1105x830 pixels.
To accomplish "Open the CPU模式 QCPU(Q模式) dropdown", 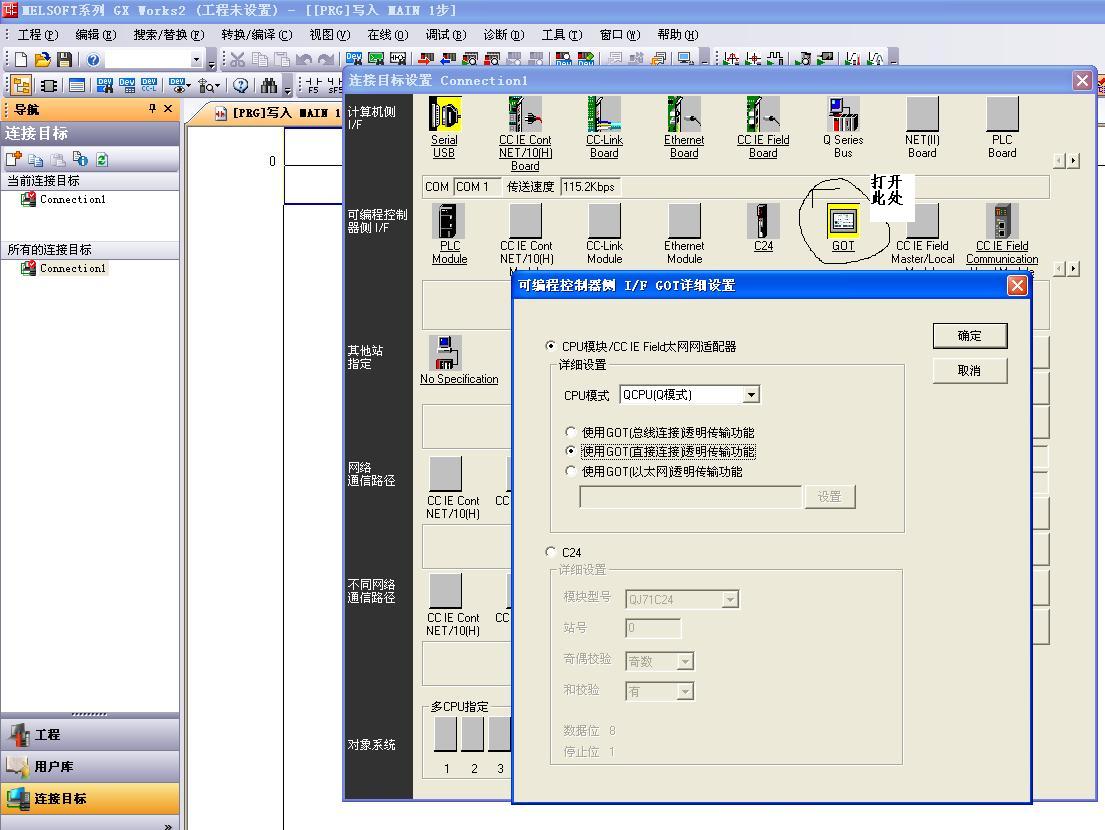I will pyautogui.click(x=751, y=395).
